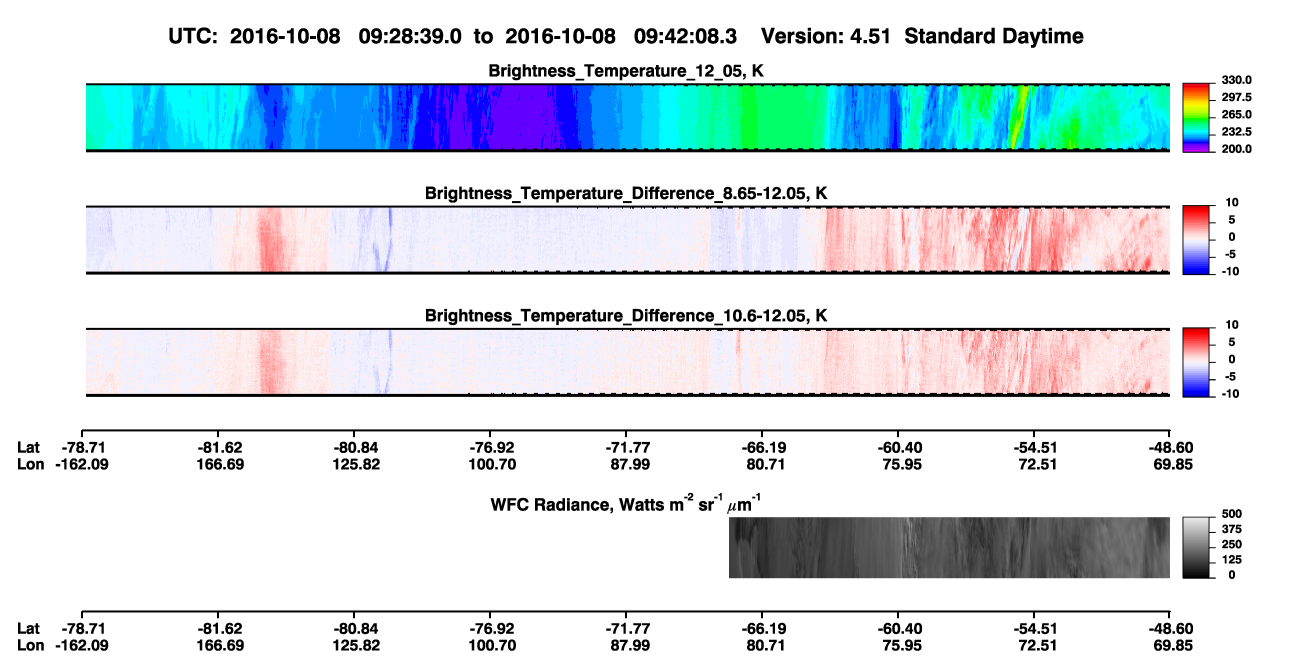Viewport: 1300px width, 667px height.
Task: Select the WFC Radiance grayscale image strip
Action: (949, 547)
